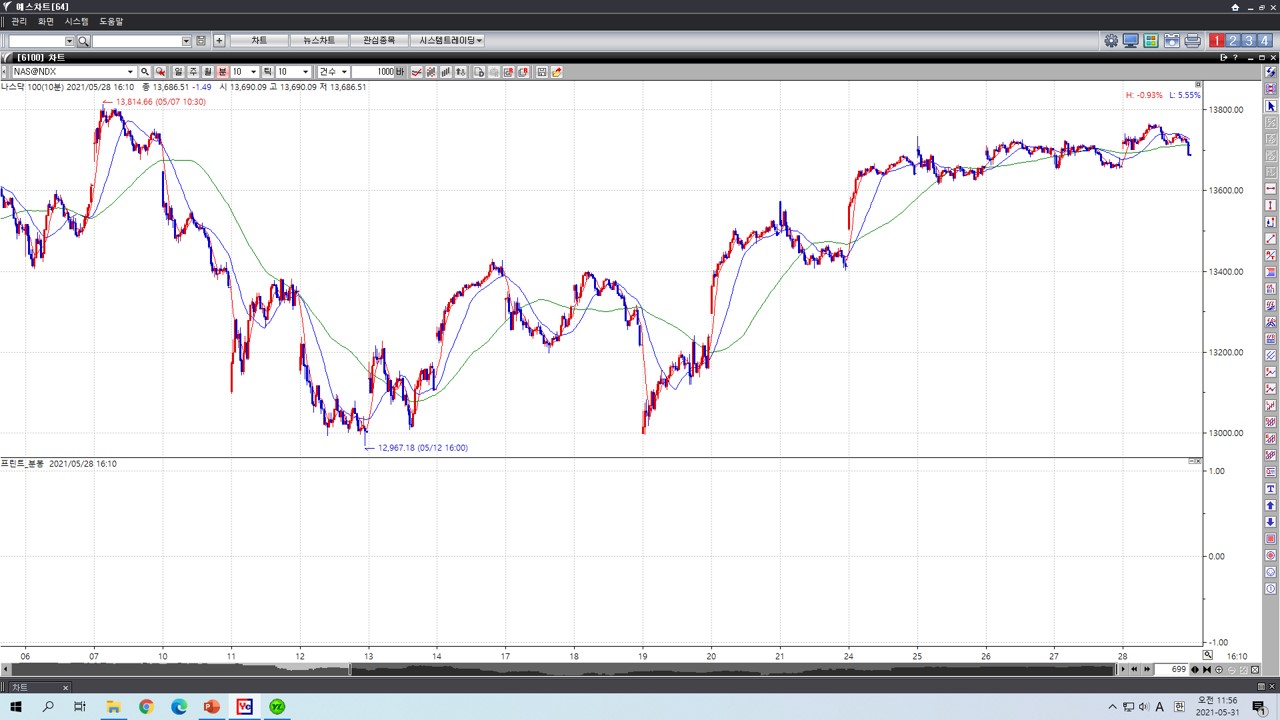Open the 화면 menu
The height and width of the screenshot is (720, 1280).
click(46, 21)
